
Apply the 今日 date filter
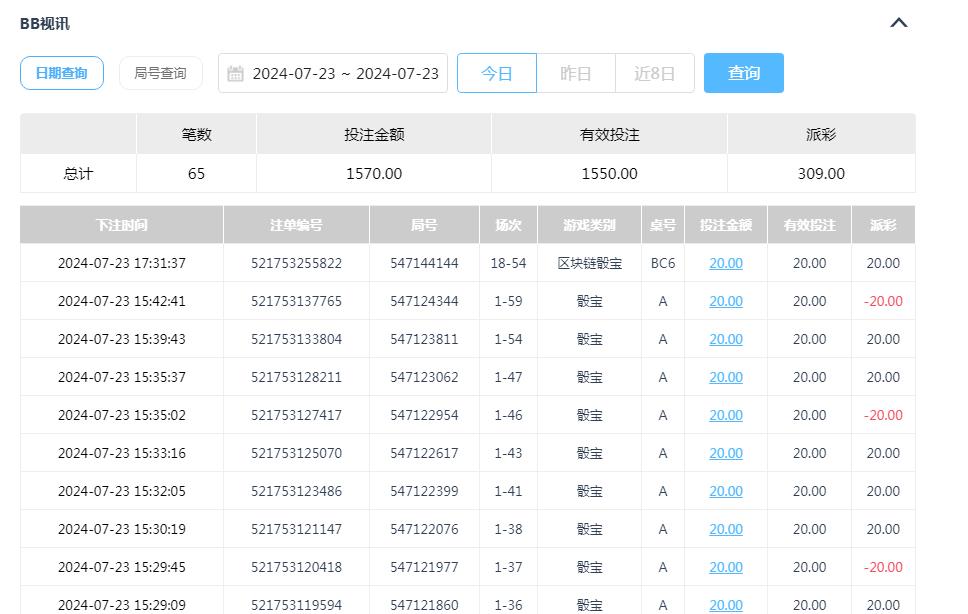[x=497, y=72]
